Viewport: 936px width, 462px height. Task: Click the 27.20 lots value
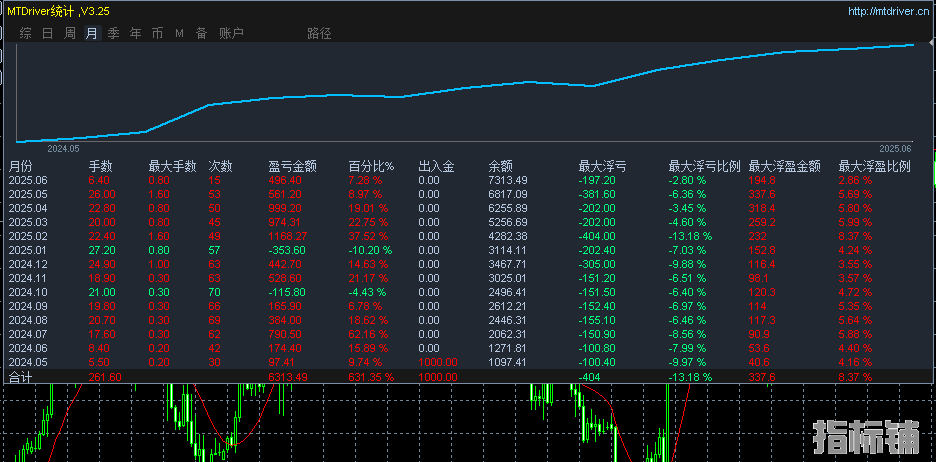102,250
